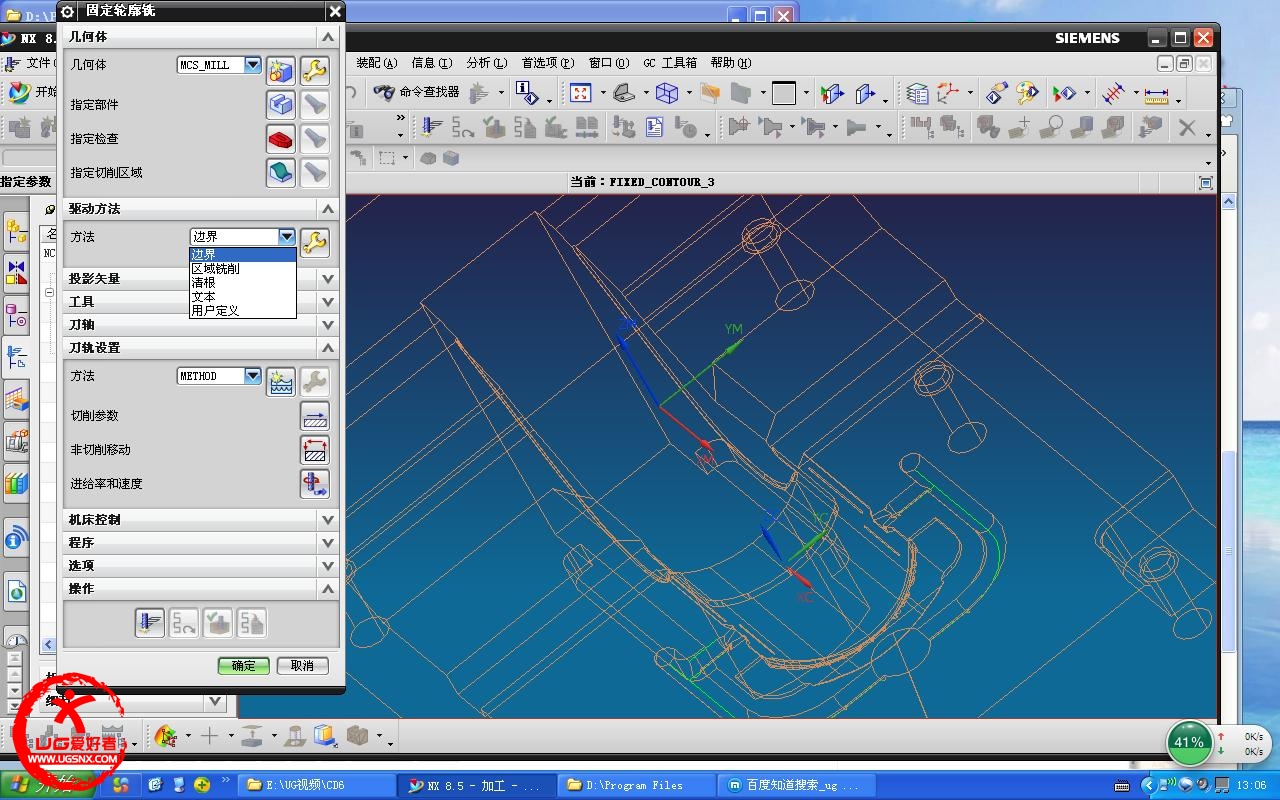Screen dimensions: 1280x800
Task: Click the red specify check geometry icon
Action: [x=281, y=138]
